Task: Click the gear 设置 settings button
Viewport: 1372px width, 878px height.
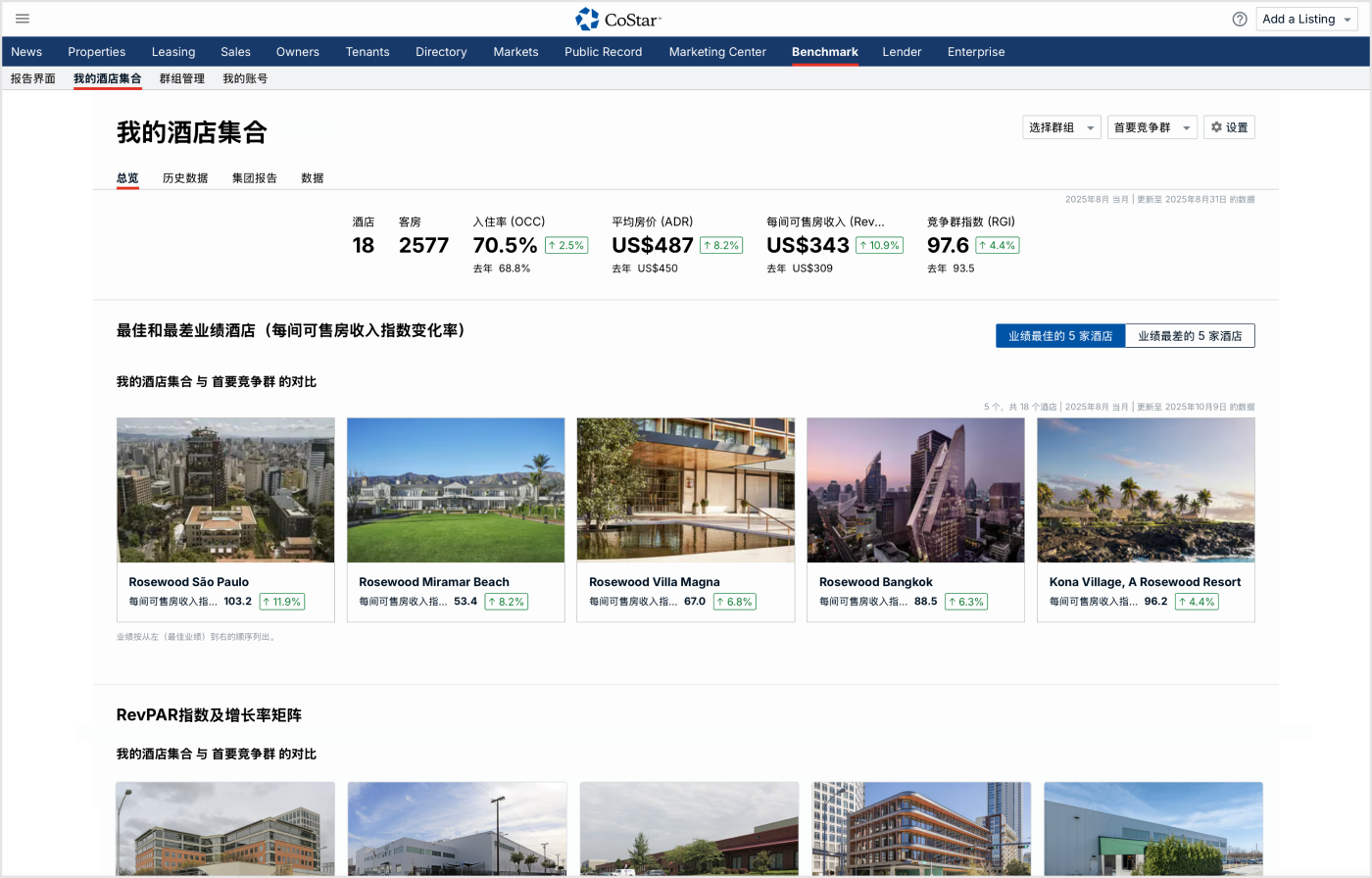Action: 1229,127
